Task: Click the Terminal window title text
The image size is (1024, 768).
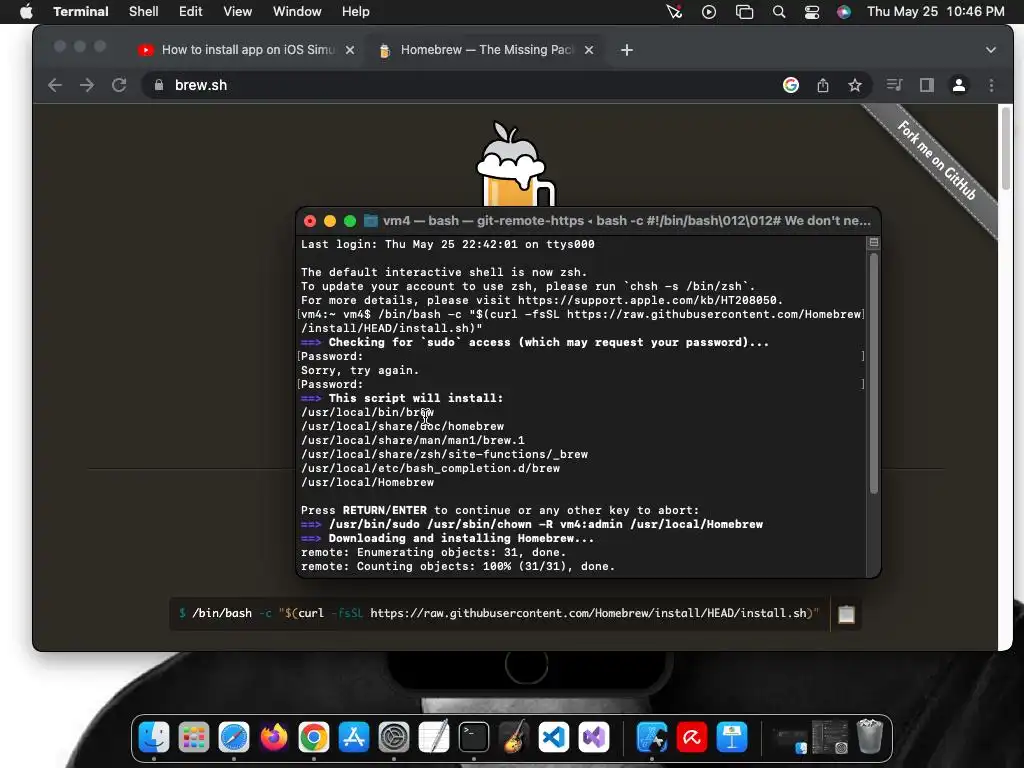Action: point(626,221)
